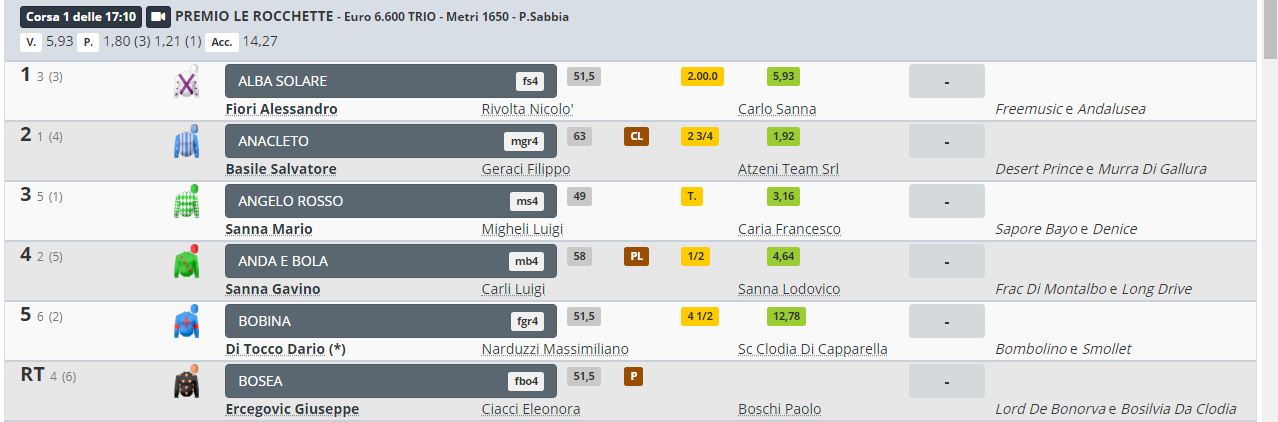Click owner Atzeni Team Srl
Screen dimensions: 1278x422
click(x=788, y=169)
